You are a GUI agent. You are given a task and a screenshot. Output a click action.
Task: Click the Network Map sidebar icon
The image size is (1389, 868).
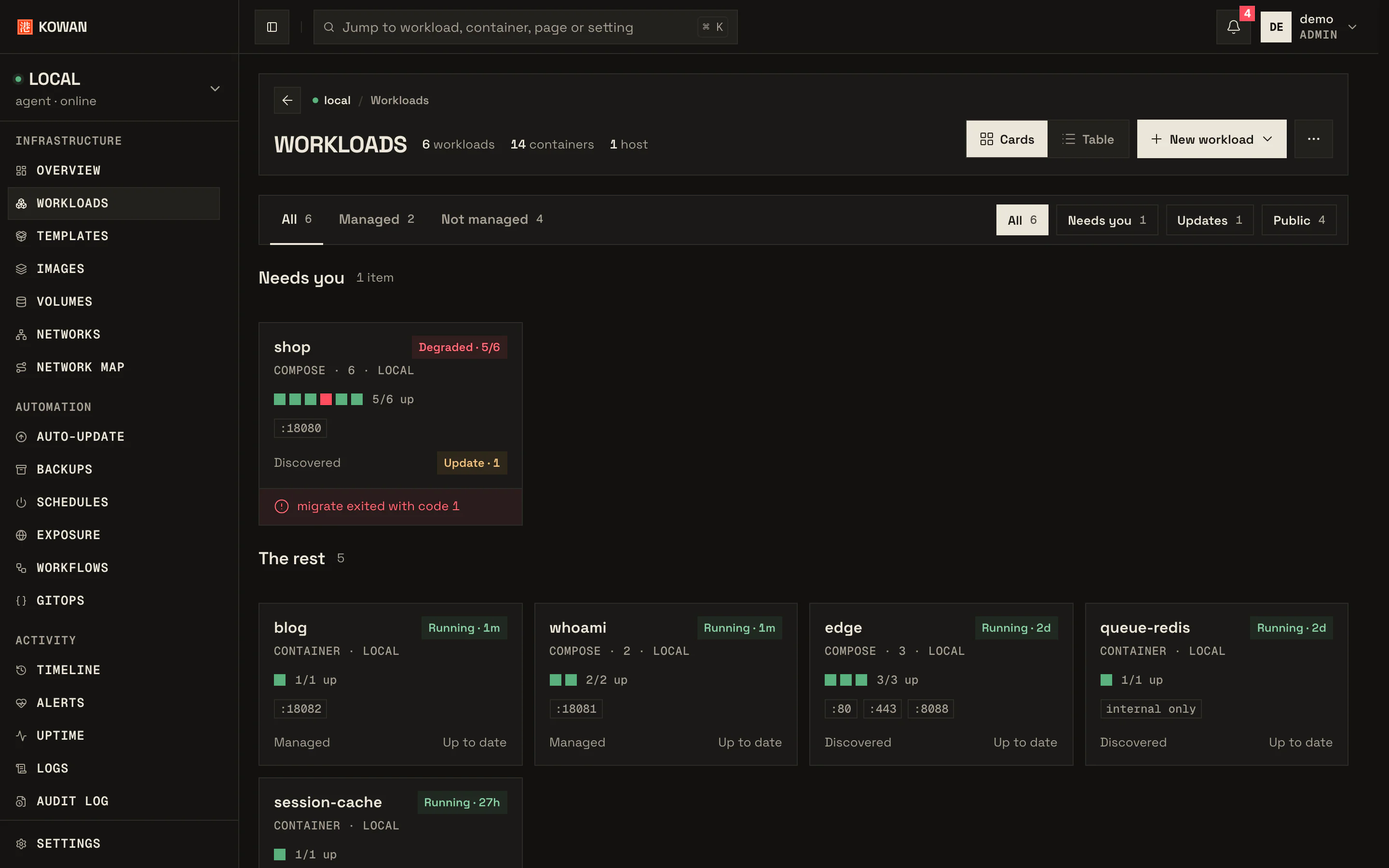tap(21, 367)
